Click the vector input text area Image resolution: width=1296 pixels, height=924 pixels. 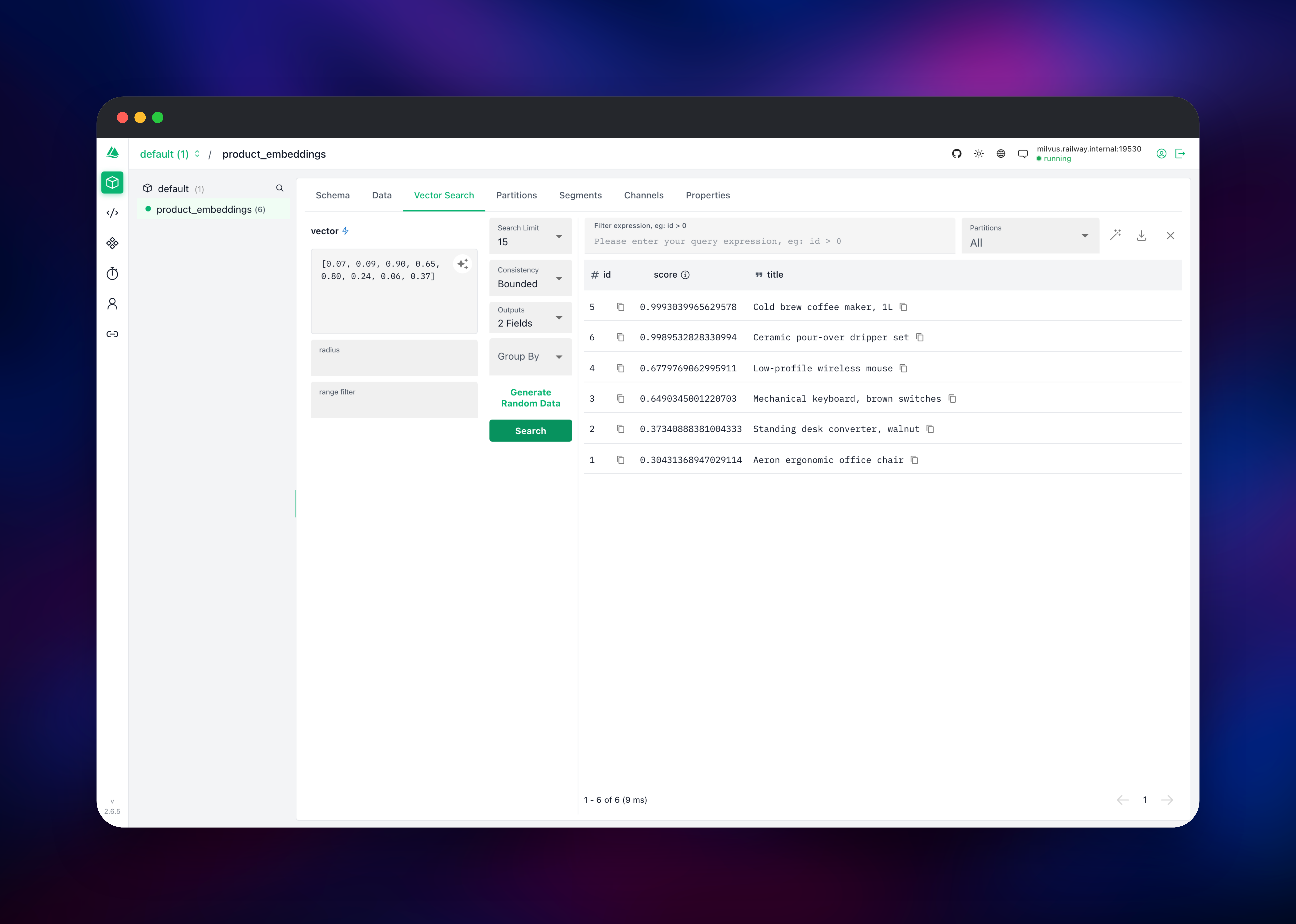[394, 291]
